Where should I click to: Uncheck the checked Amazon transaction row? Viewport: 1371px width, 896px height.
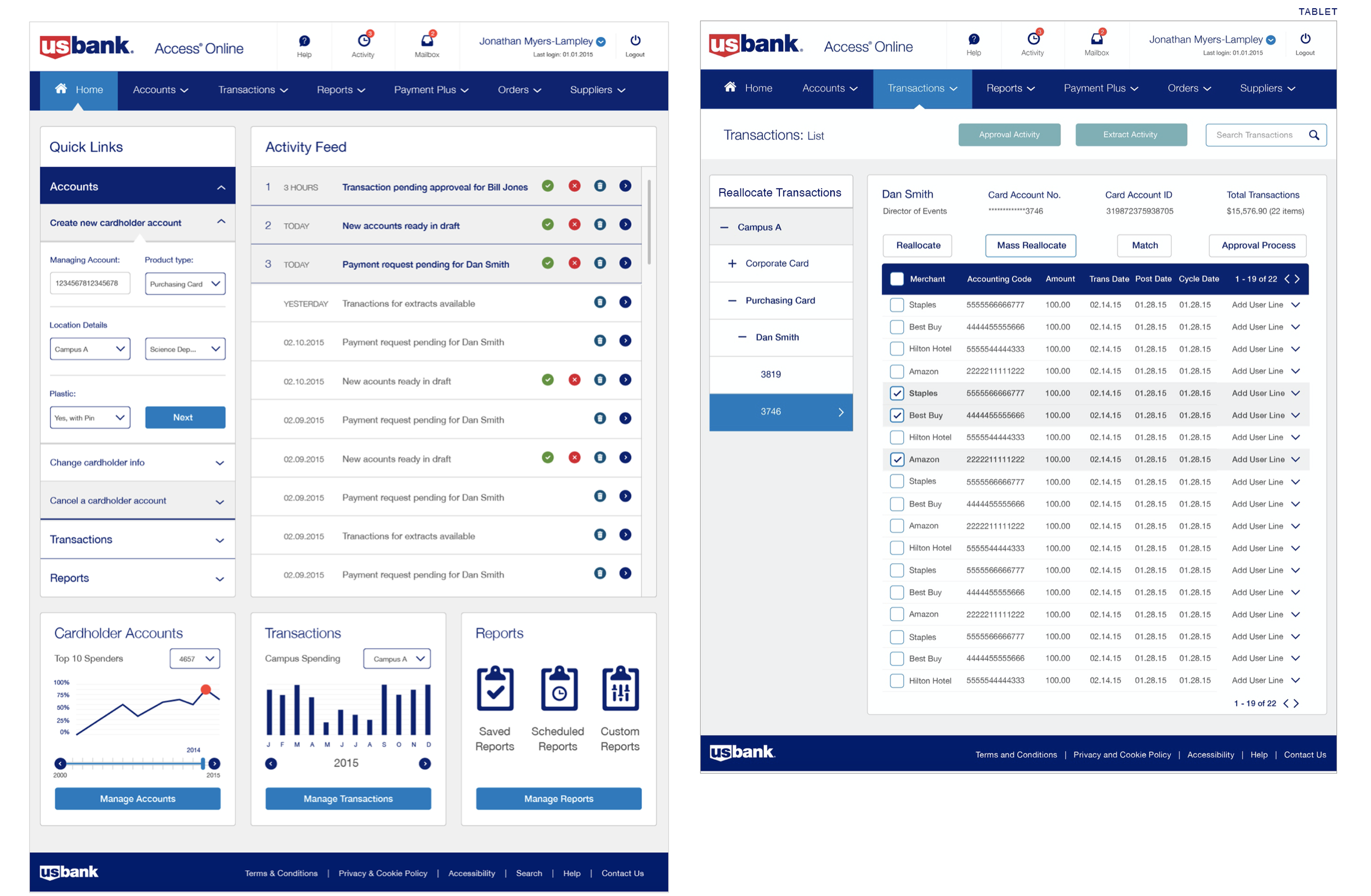click(x=897, y=460)
